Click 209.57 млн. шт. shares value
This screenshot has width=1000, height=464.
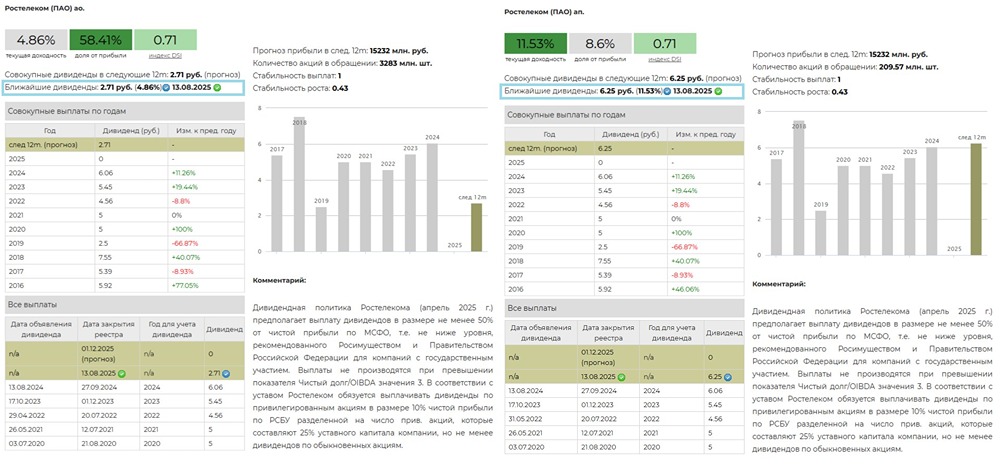(909, 67)
